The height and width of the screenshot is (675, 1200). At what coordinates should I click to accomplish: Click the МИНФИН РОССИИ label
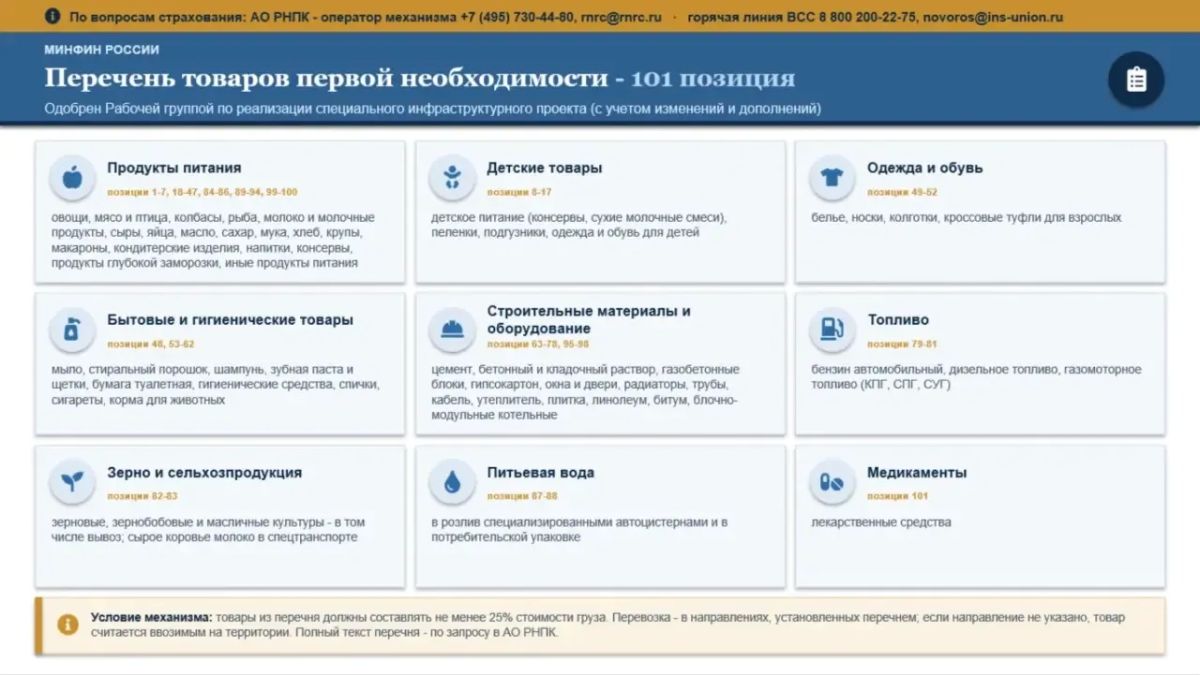101,50
